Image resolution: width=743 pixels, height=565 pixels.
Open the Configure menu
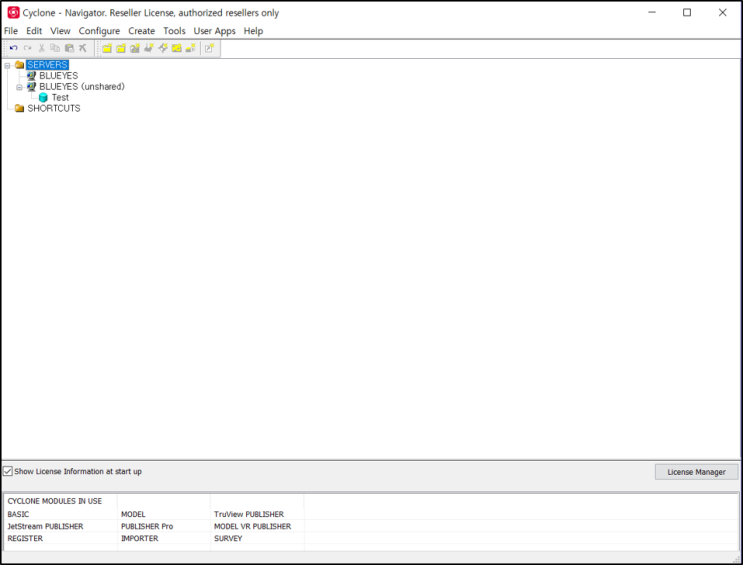coord(99,31)
